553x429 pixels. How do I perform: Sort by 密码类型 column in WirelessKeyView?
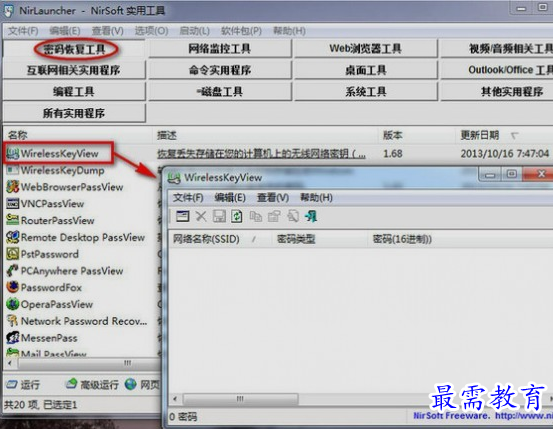[320, 239]
